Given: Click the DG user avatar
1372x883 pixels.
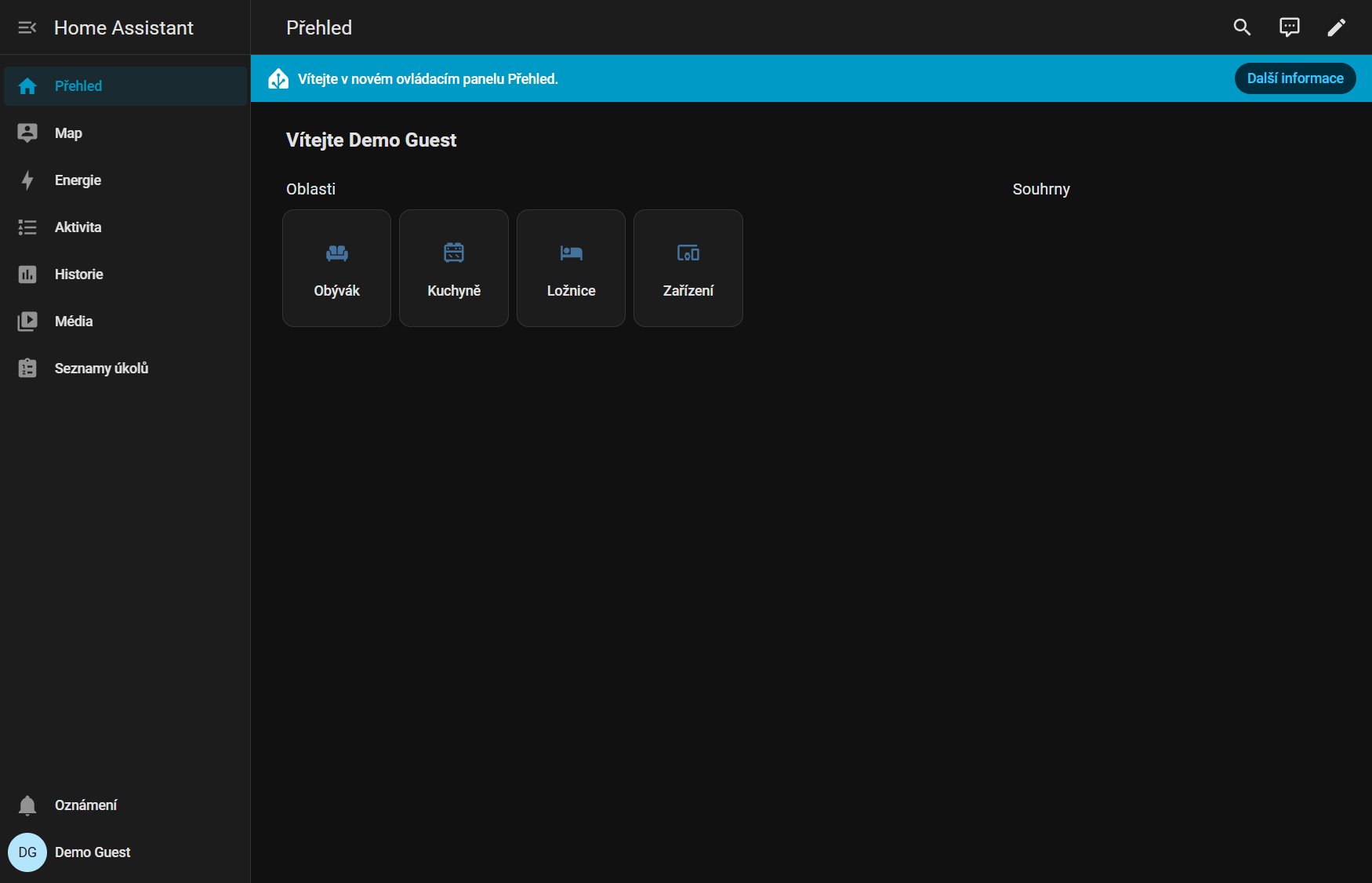Looking at the screenshot, I should [27, 852].
